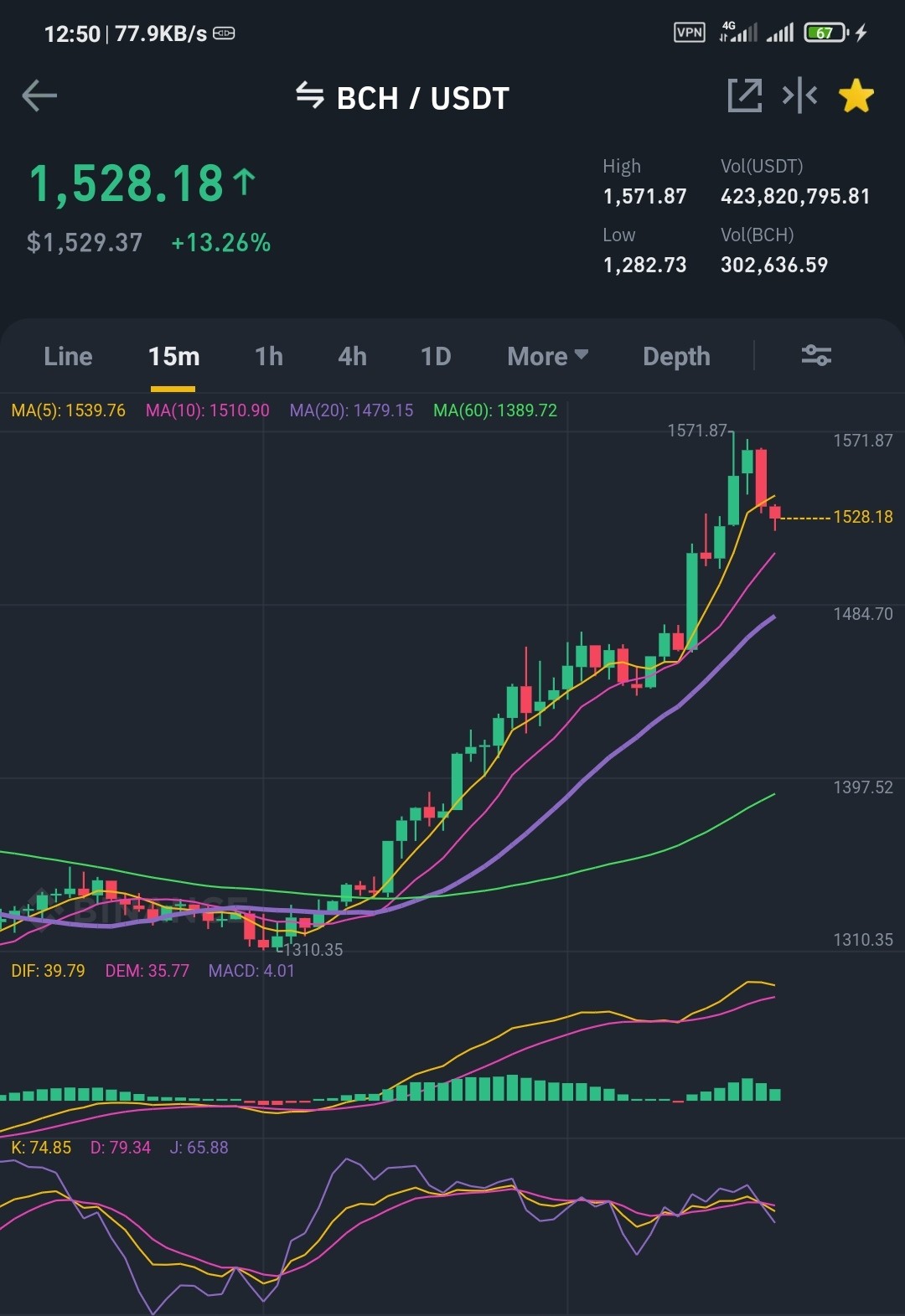The height and width of the screenshot is (1316, 905).
Task: Select the 1h timeframe tab
Action: point(269,356)
